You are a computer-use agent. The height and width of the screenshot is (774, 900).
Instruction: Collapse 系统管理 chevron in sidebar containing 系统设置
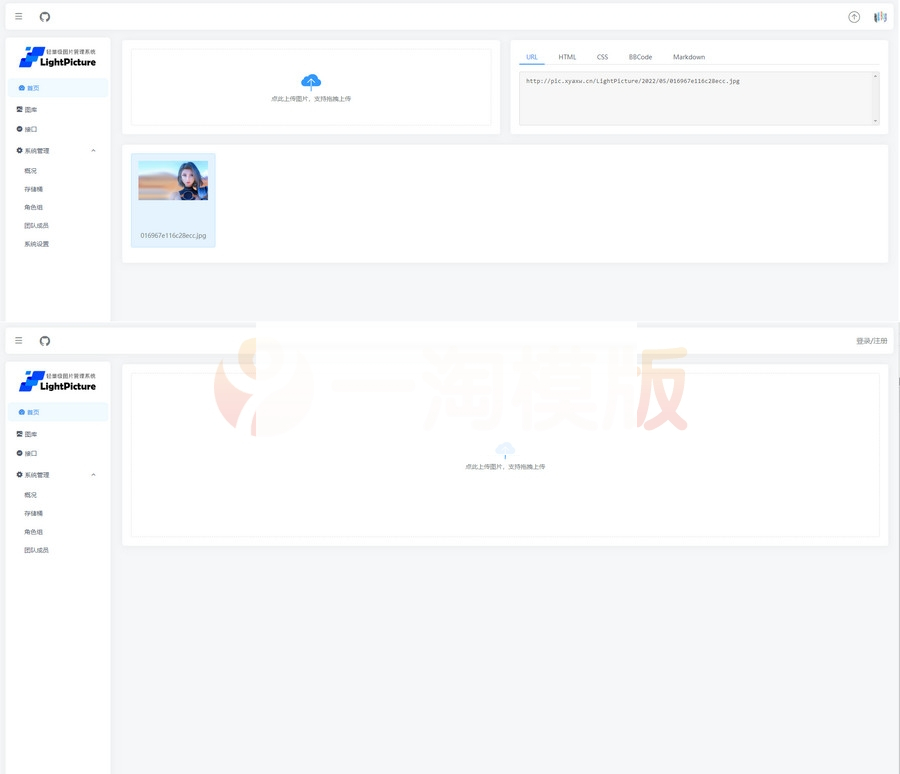[x=93, y=151]
